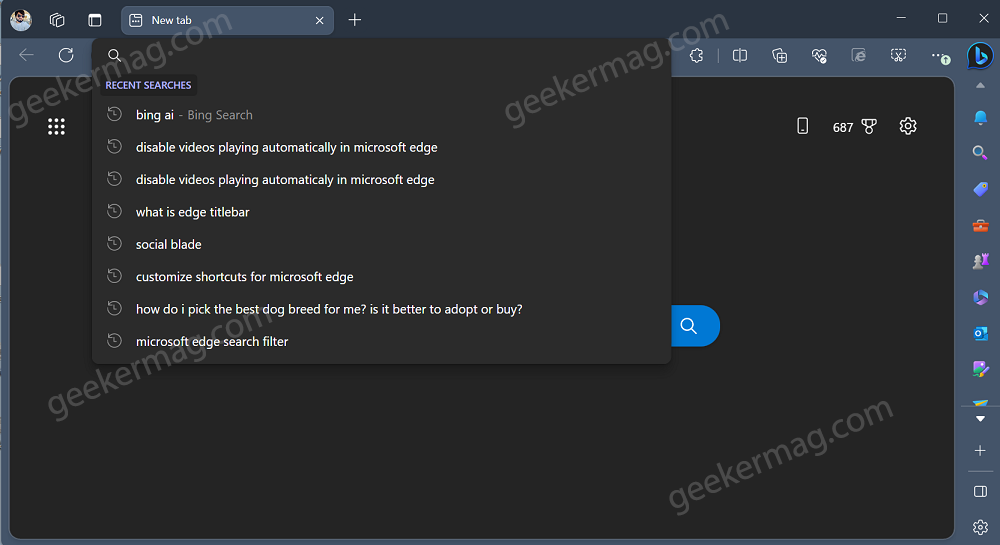
Task: Open Internet Explorer mode icon
Action: coord(858,55)
